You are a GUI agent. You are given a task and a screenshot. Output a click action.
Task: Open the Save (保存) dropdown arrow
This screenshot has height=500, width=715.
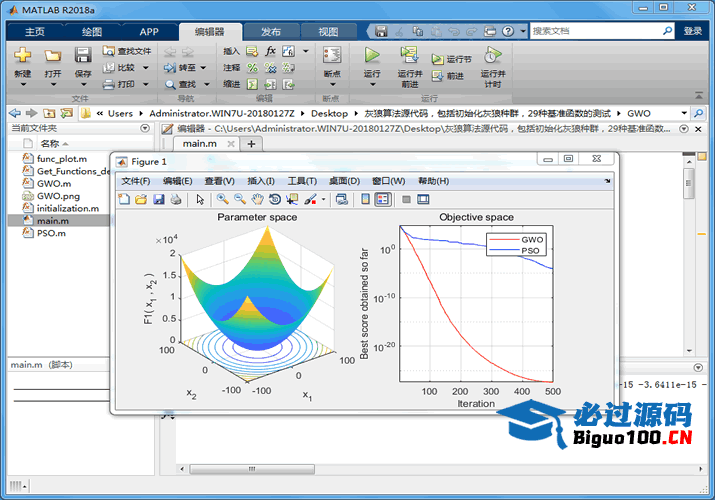(x=83, y=84)
